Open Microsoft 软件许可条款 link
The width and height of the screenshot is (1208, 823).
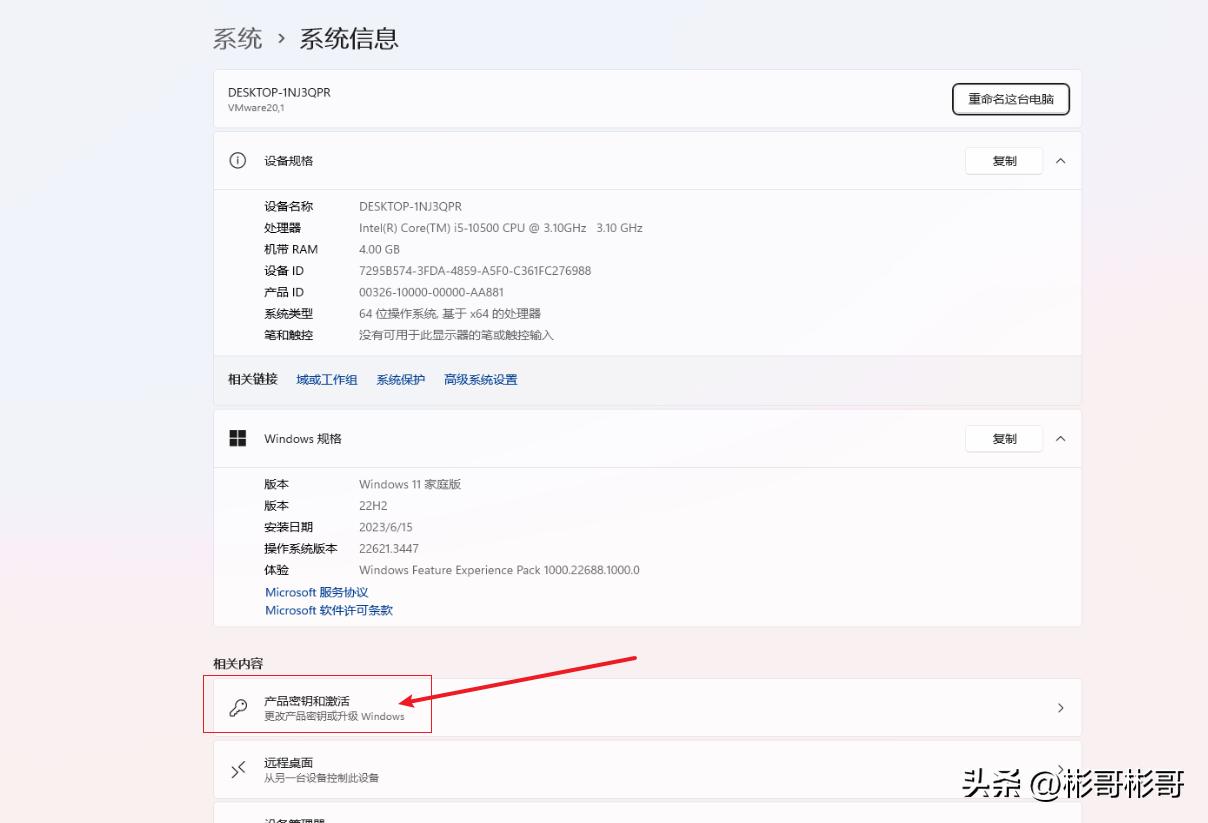click(x=329, y=610)
